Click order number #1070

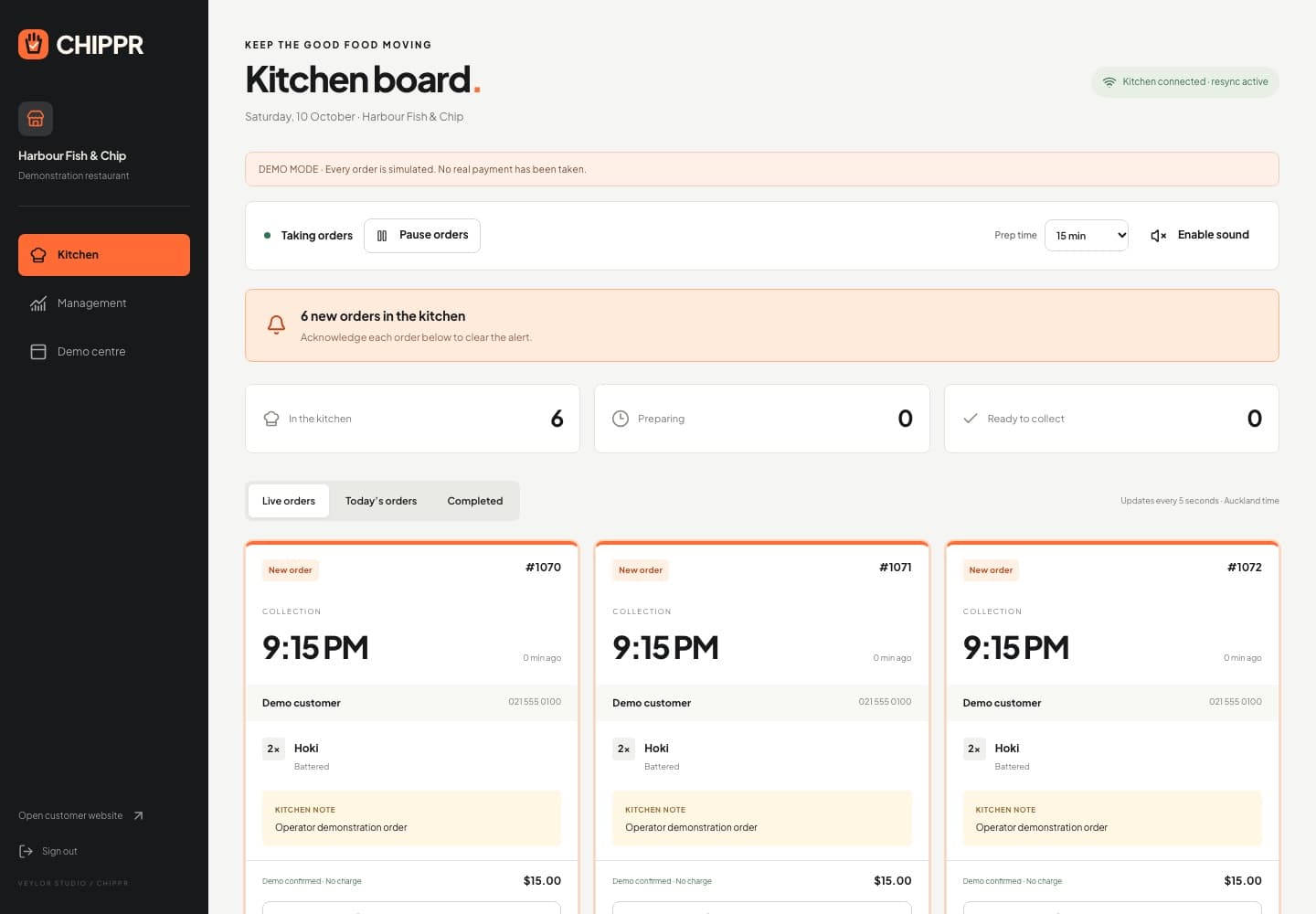click(543, 568)
